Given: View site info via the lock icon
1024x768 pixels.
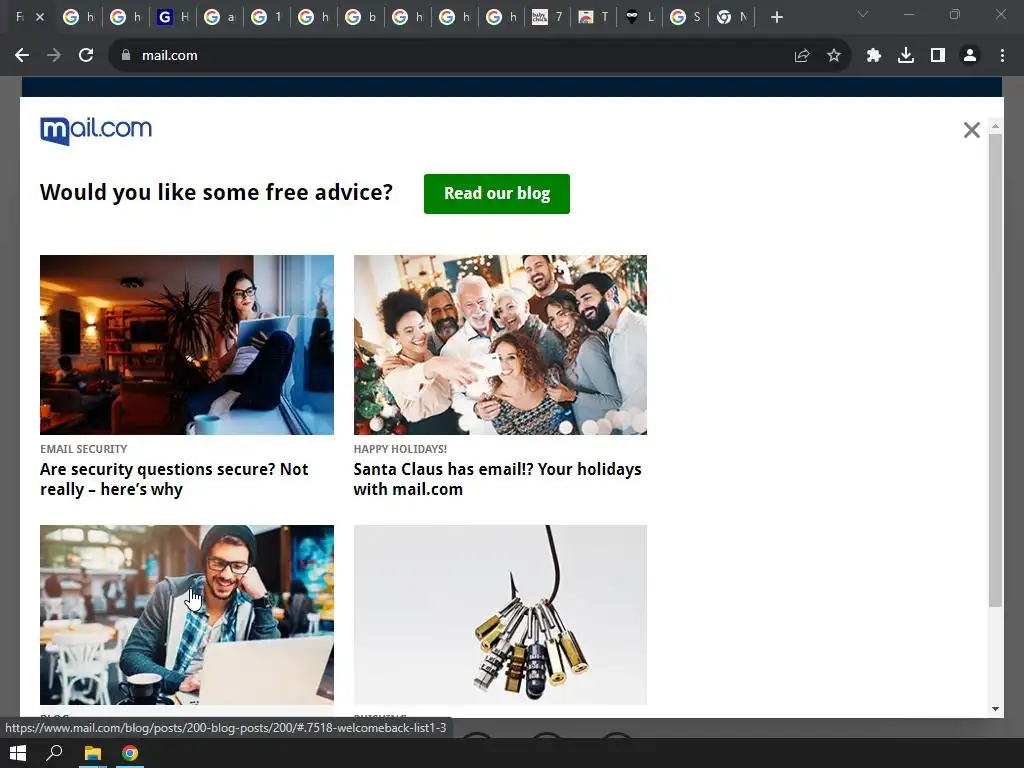Looking at the screenshot, I should 126,56.
